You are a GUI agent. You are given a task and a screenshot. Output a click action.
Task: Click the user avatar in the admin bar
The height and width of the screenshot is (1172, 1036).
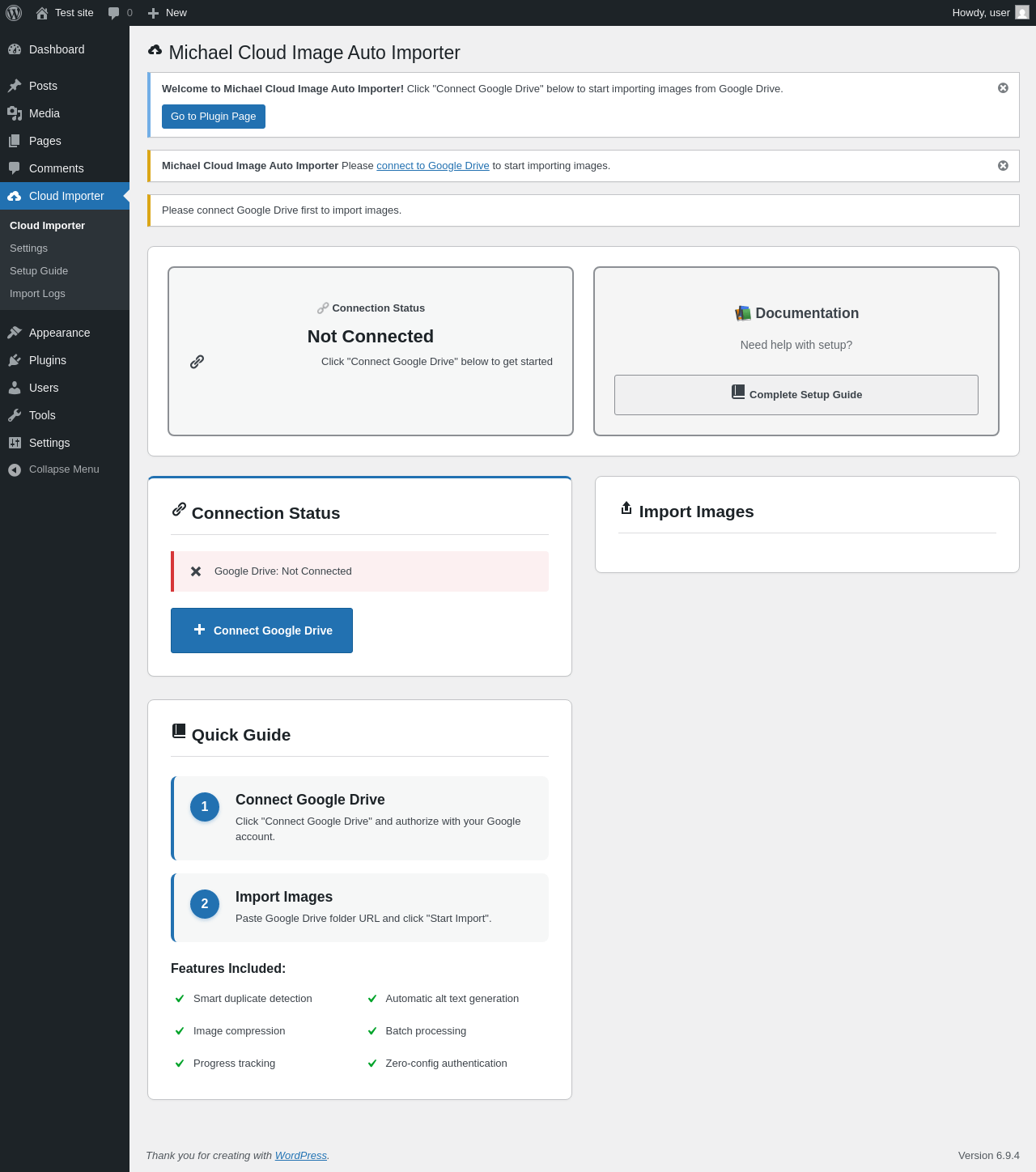point(1022,13)
